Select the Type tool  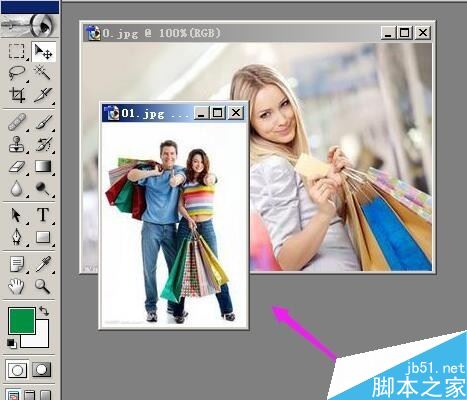click(43, 215)
